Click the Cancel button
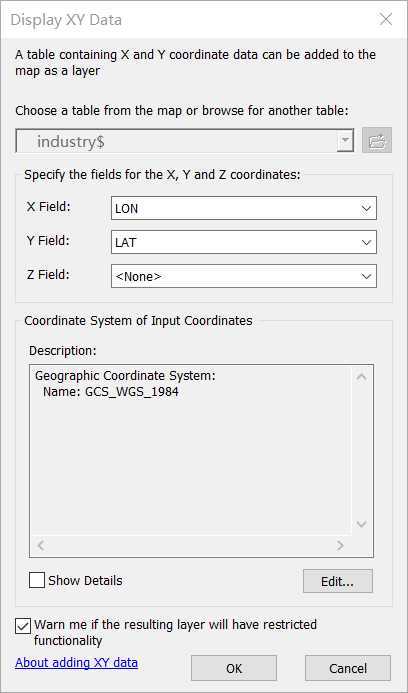The image size is (408, 693). pyautogui.click(x=347, y=668)
